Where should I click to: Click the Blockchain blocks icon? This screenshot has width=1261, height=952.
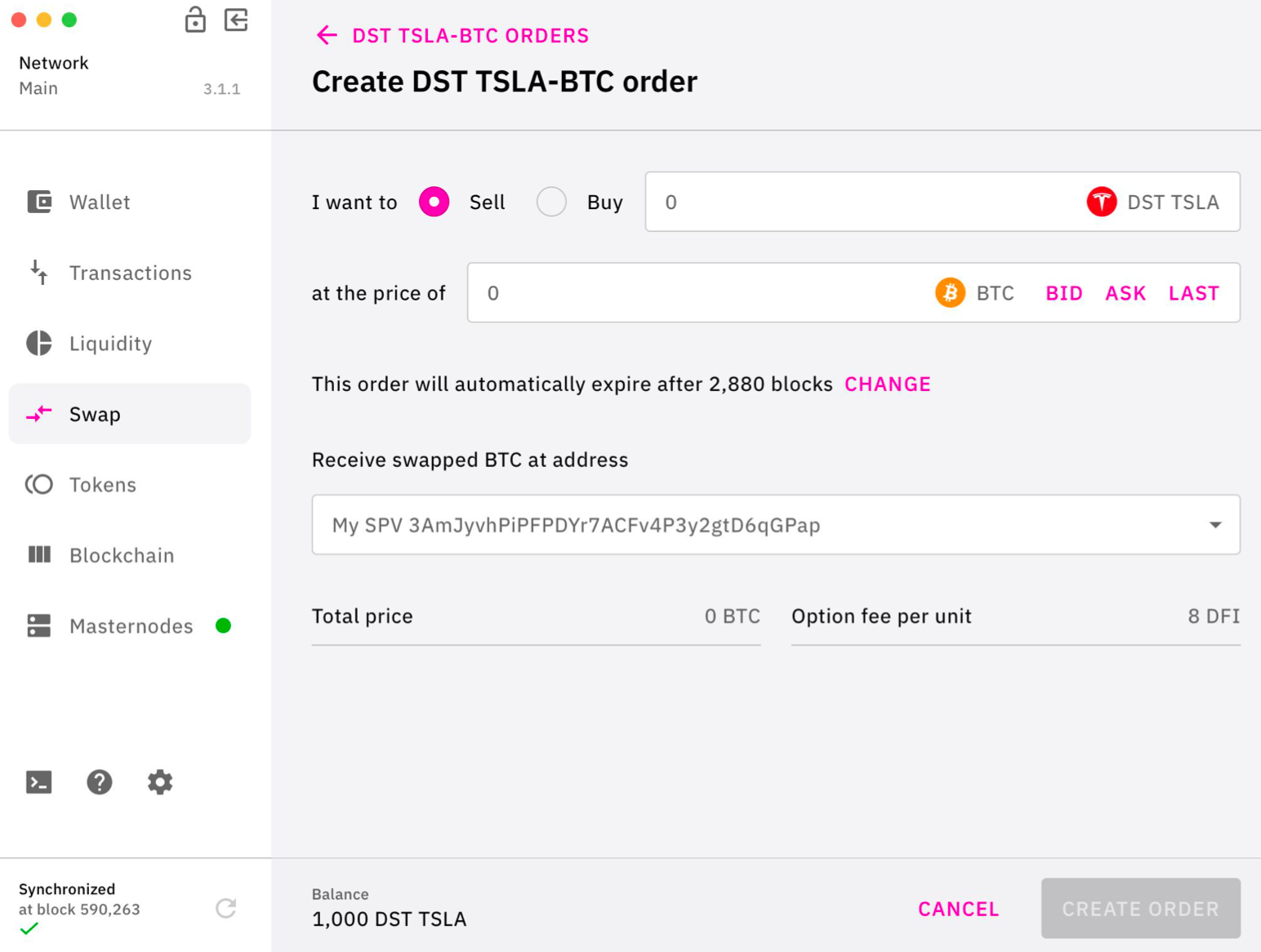39,555
